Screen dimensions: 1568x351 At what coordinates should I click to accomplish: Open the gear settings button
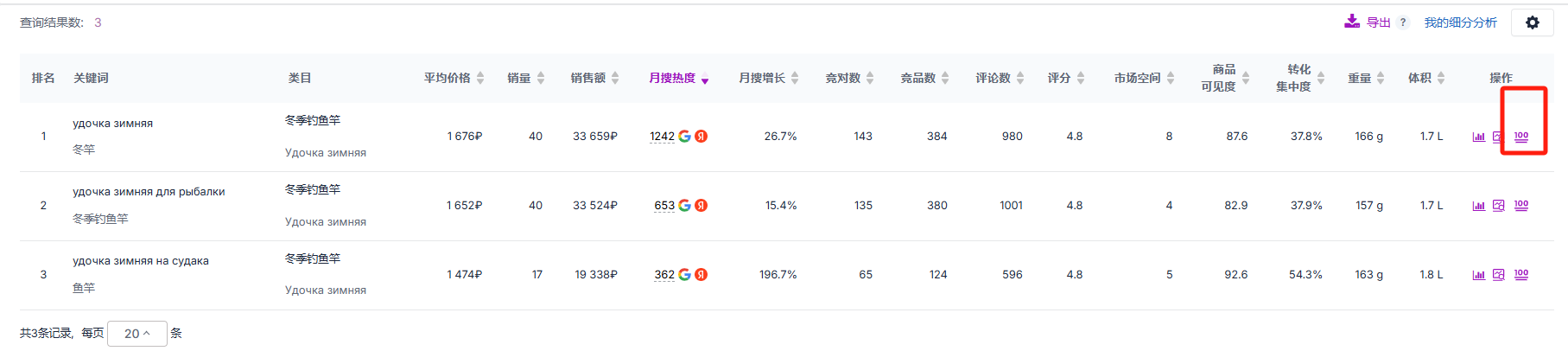(1532, 22)
